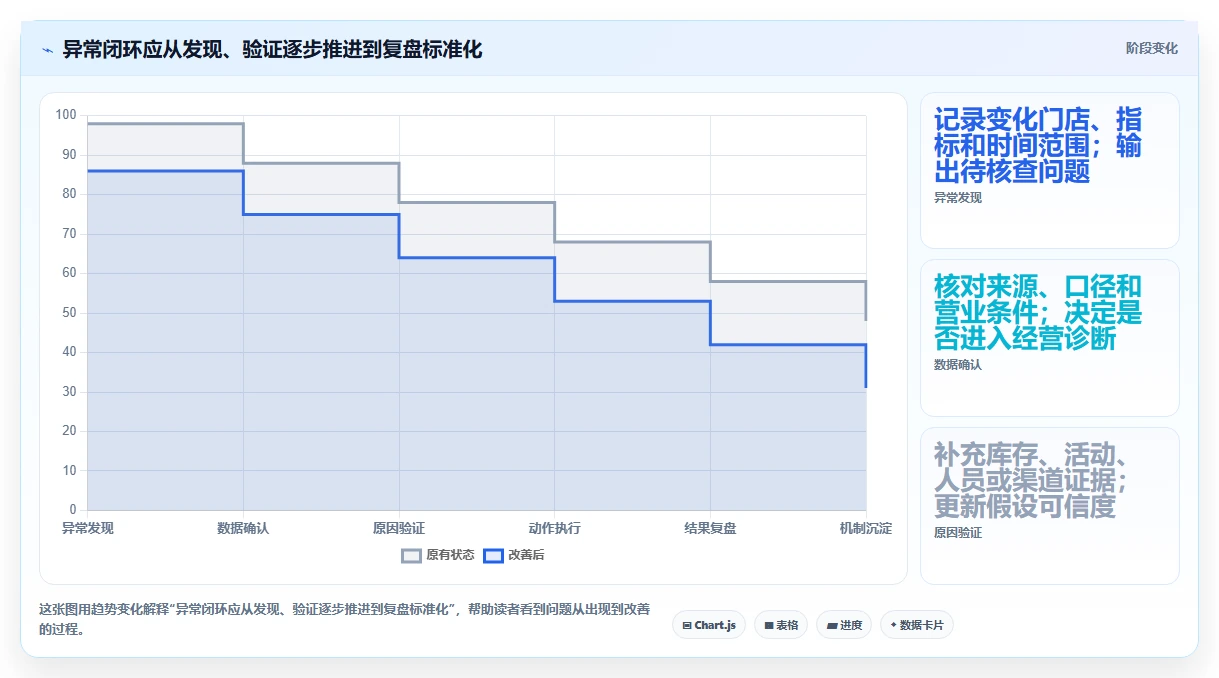Click the 50 y-axis value
Screen dimensions: 1219x678
(x=69, y=312)
